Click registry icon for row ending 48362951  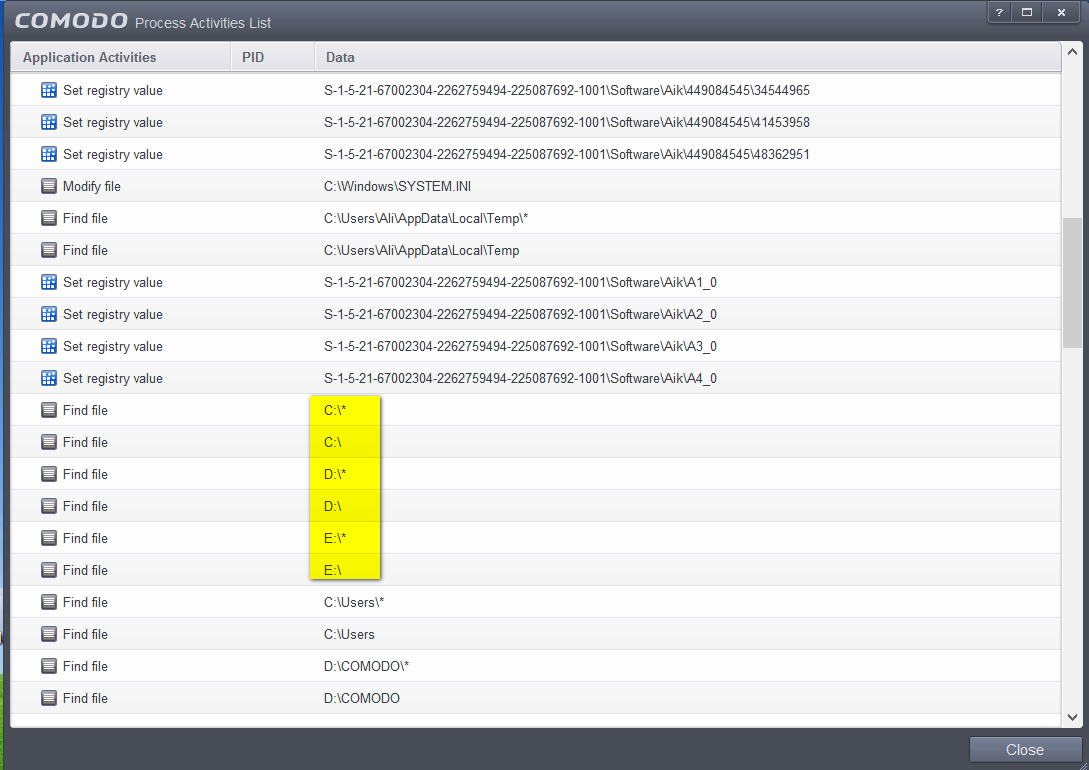click(x=49, y=154)
